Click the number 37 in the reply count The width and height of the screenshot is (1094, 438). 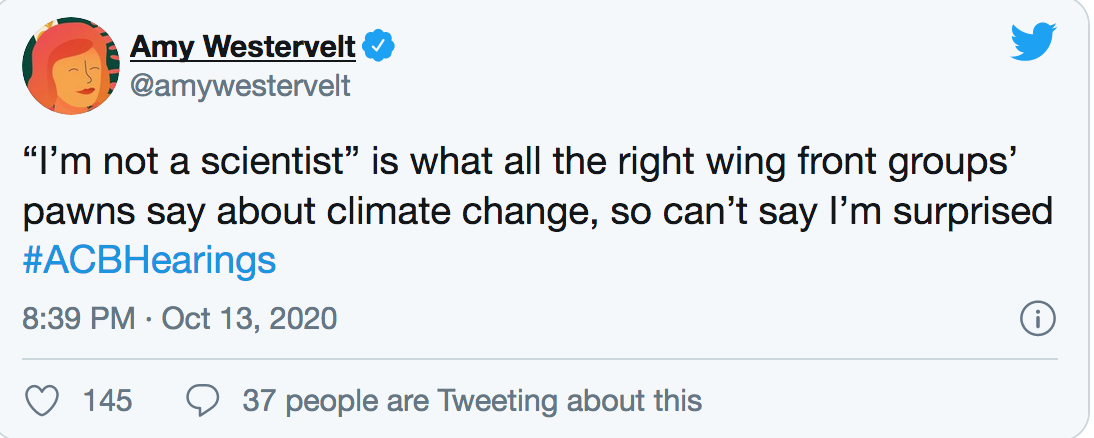click(x=259, y=401)
